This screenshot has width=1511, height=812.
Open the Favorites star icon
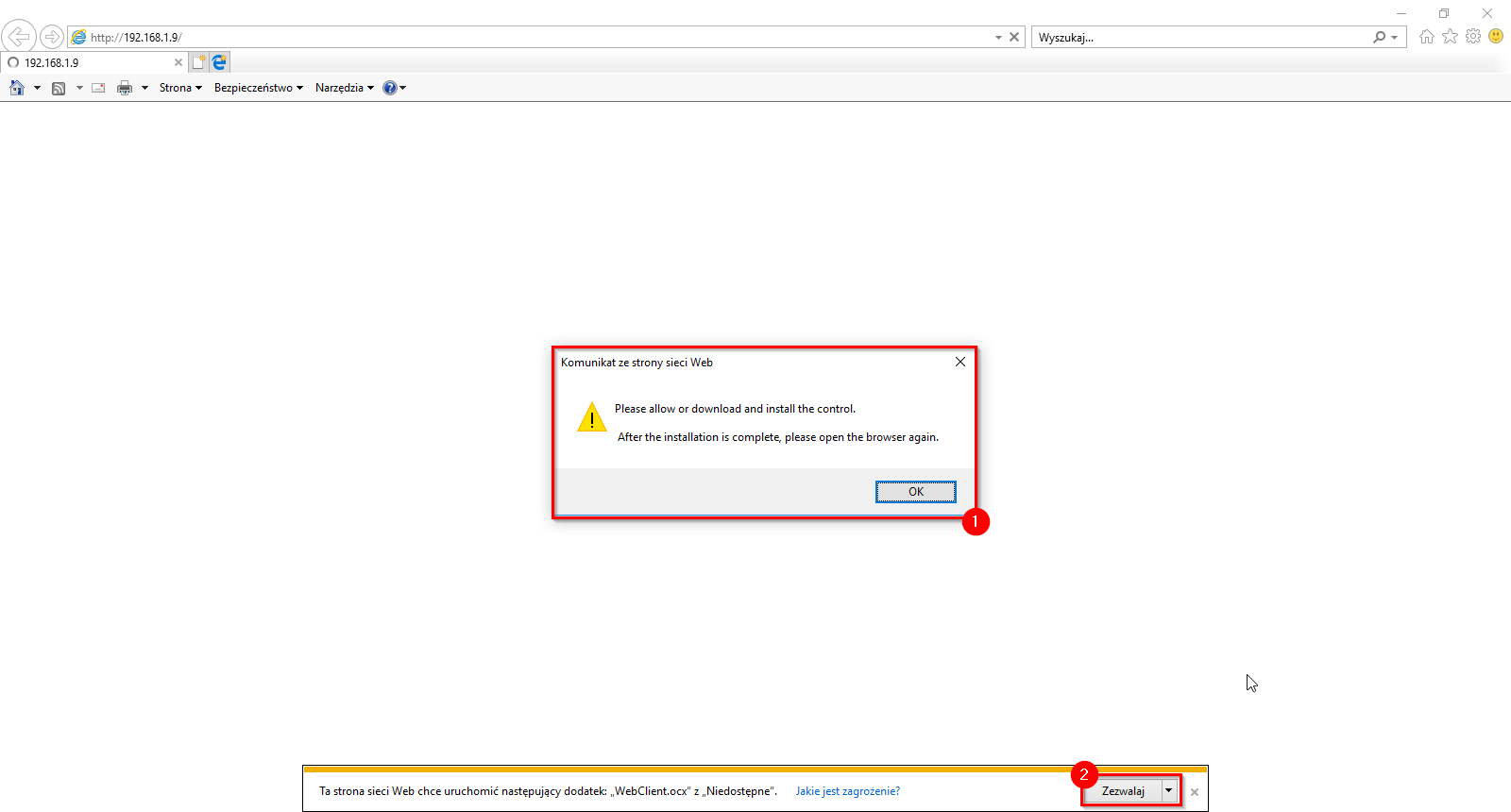click(x=1451, y=36)
